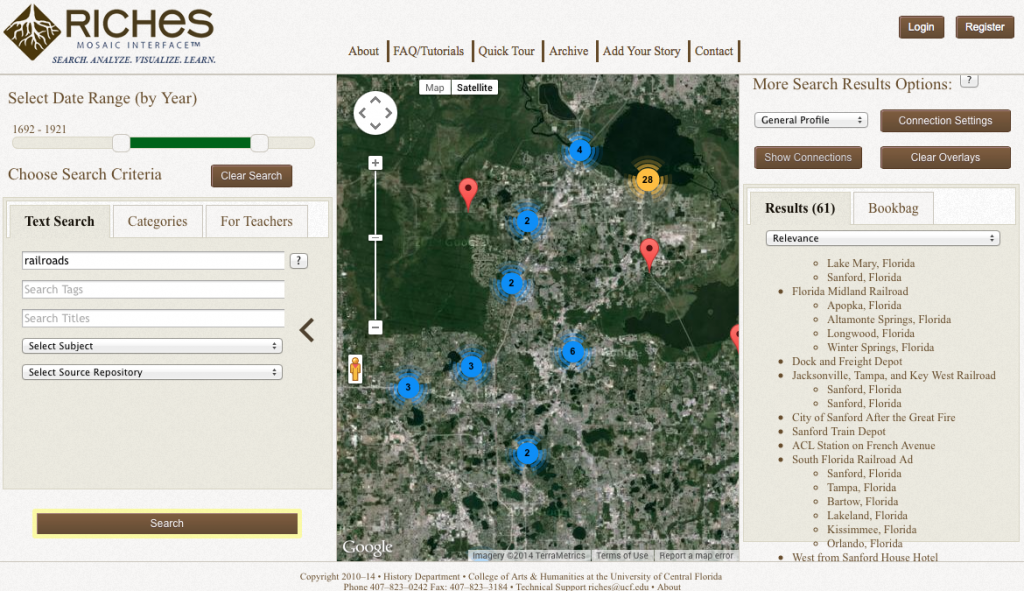This screenshot has width=1024, height=591.
Task: Click the blue cluster marker labeled 6
Action: pyautogui.click(x=572, y=352)
